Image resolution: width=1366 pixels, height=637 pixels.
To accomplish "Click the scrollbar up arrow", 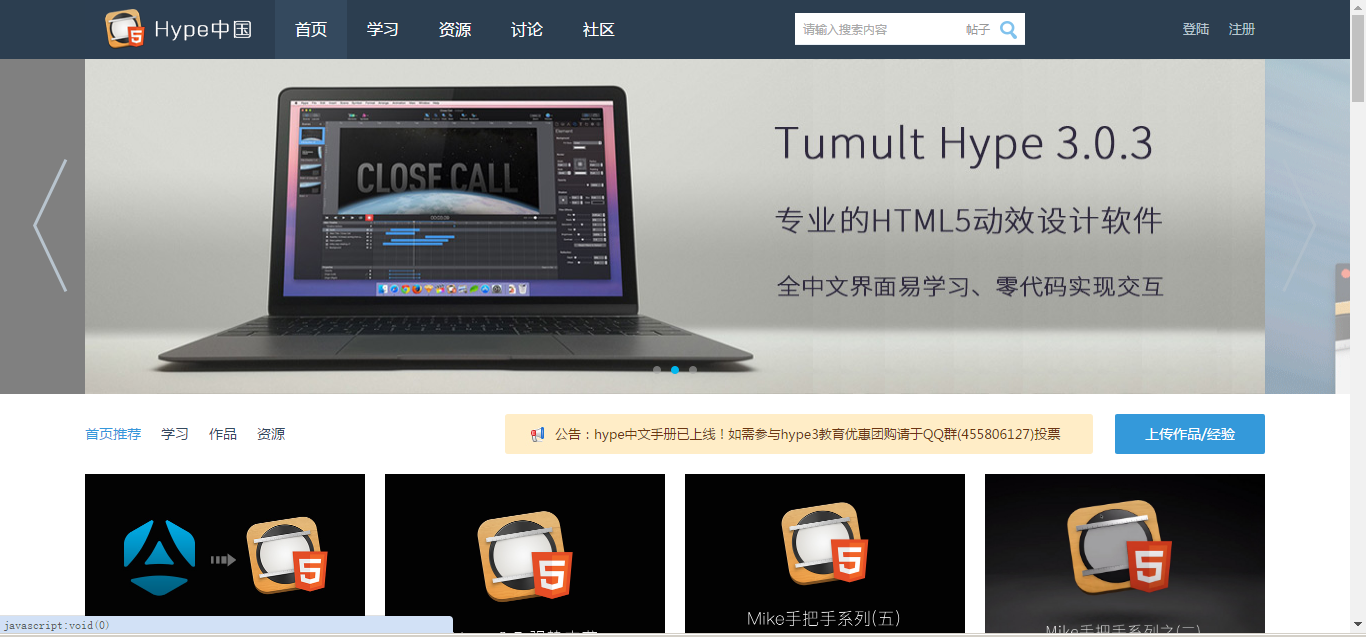I will pos(1358,7).
